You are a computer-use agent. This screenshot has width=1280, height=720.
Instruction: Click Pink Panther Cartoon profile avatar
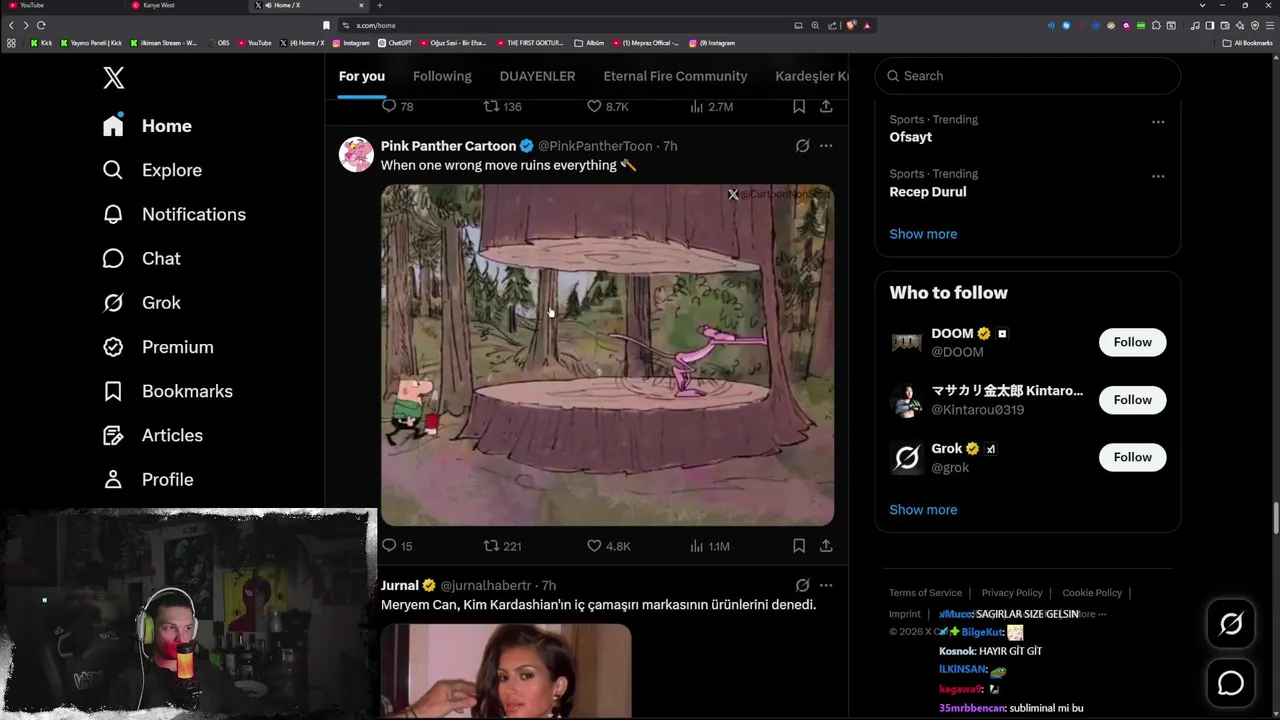[x=356, y=155]
